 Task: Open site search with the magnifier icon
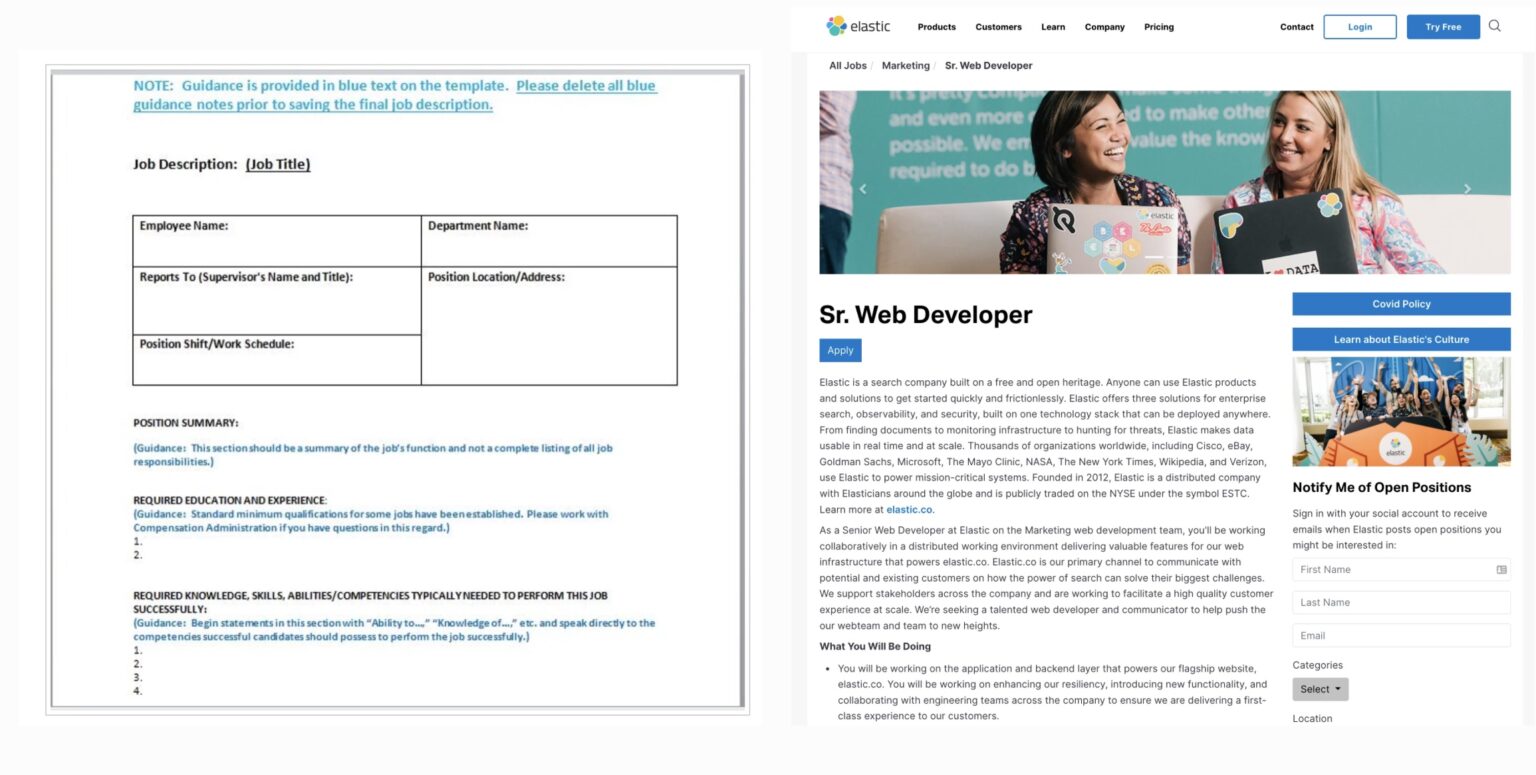[x=1494, y=26]
